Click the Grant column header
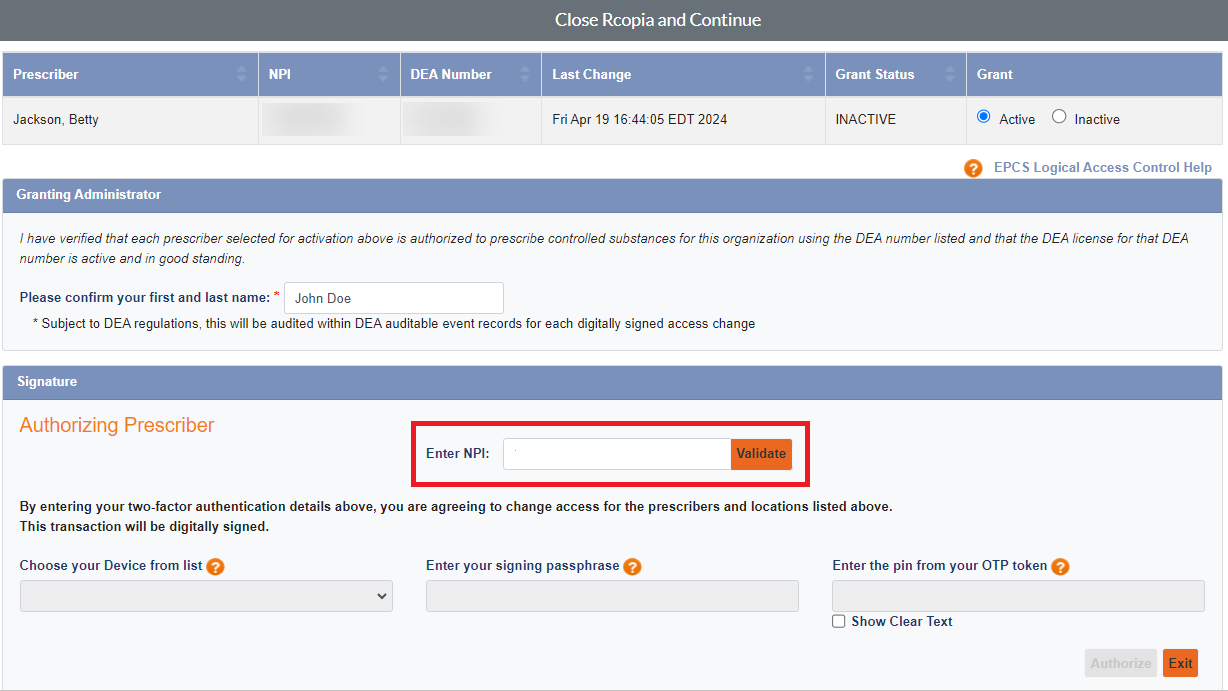The height and width of the screenshot is (691, 1228). coord(1094,75)
